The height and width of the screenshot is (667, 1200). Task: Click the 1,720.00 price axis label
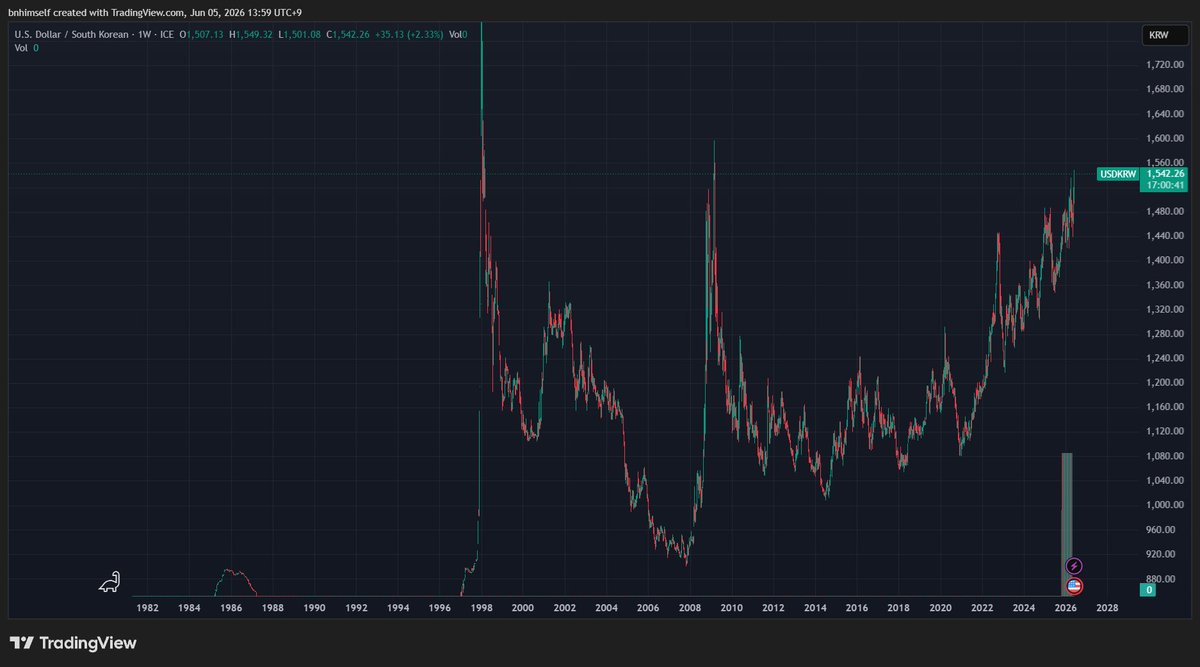[x=1164, y=64]
